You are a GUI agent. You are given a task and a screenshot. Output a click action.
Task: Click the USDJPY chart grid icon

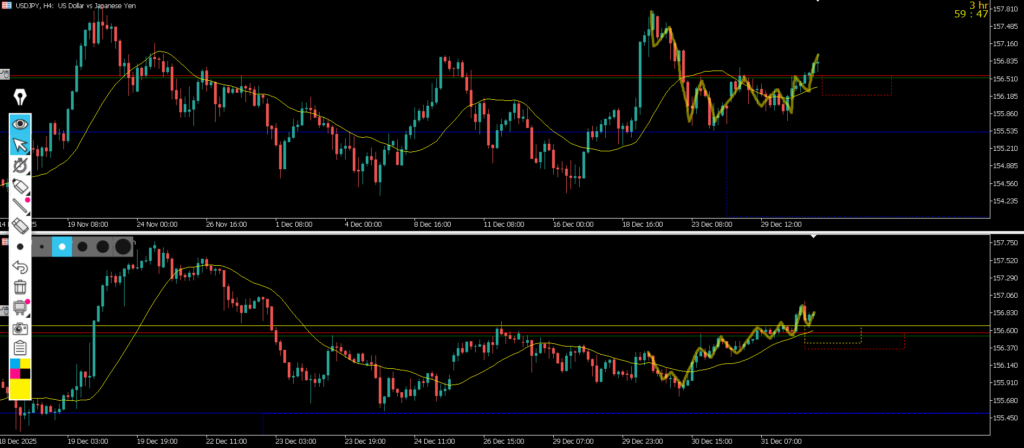[8, 6]
